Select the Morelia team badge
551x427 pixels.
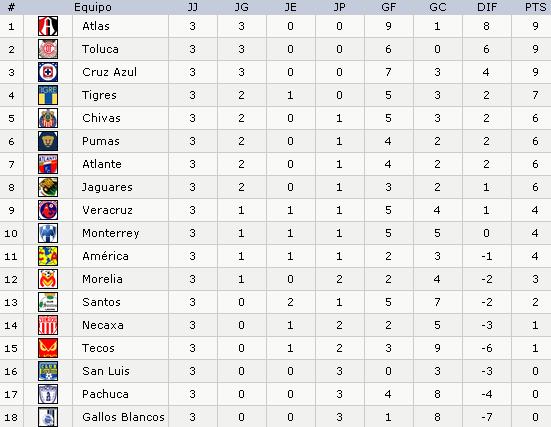click(48, 279)
